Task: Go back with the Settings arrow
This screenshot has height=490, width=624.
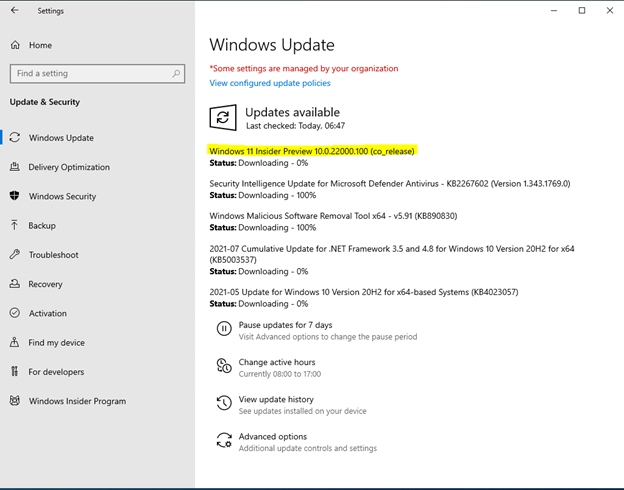Action: [15, 10]
